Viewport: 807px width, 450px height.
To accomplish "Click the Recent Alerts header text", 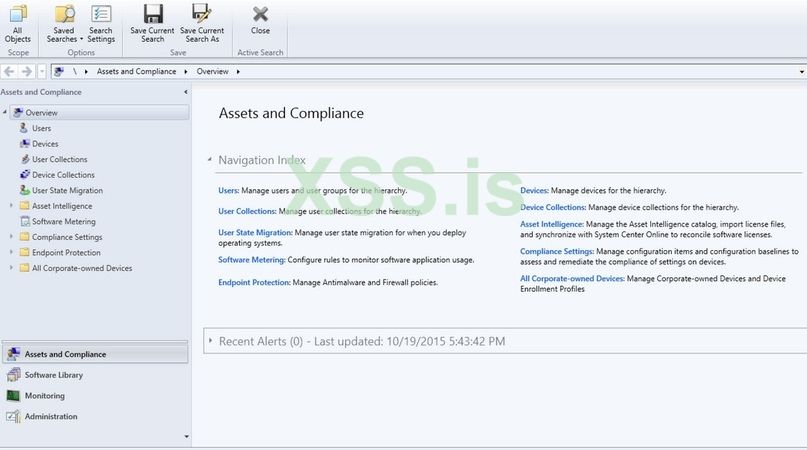I will click(362, 341).
